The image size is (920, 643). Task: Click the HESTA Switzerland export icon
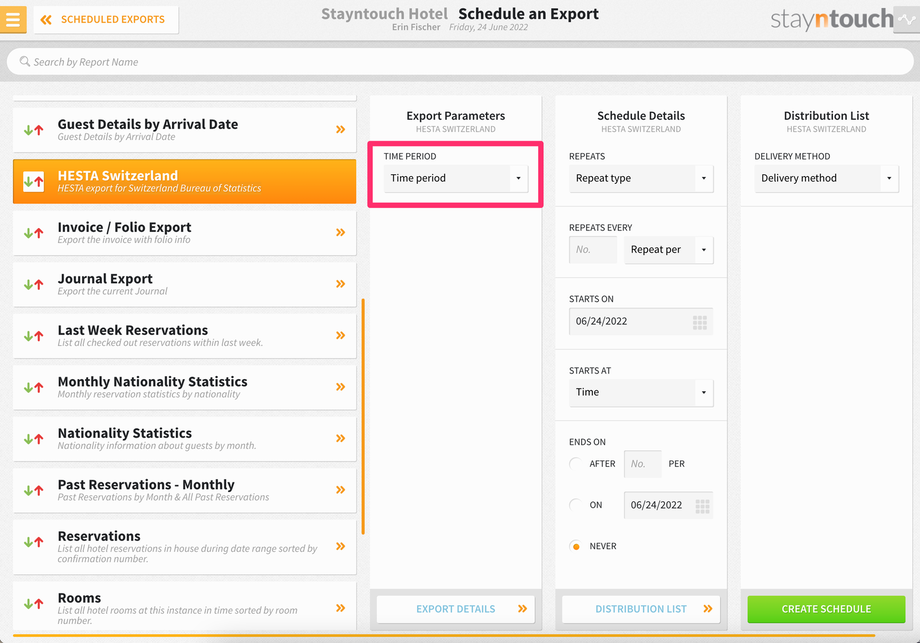tap(33, 181)
